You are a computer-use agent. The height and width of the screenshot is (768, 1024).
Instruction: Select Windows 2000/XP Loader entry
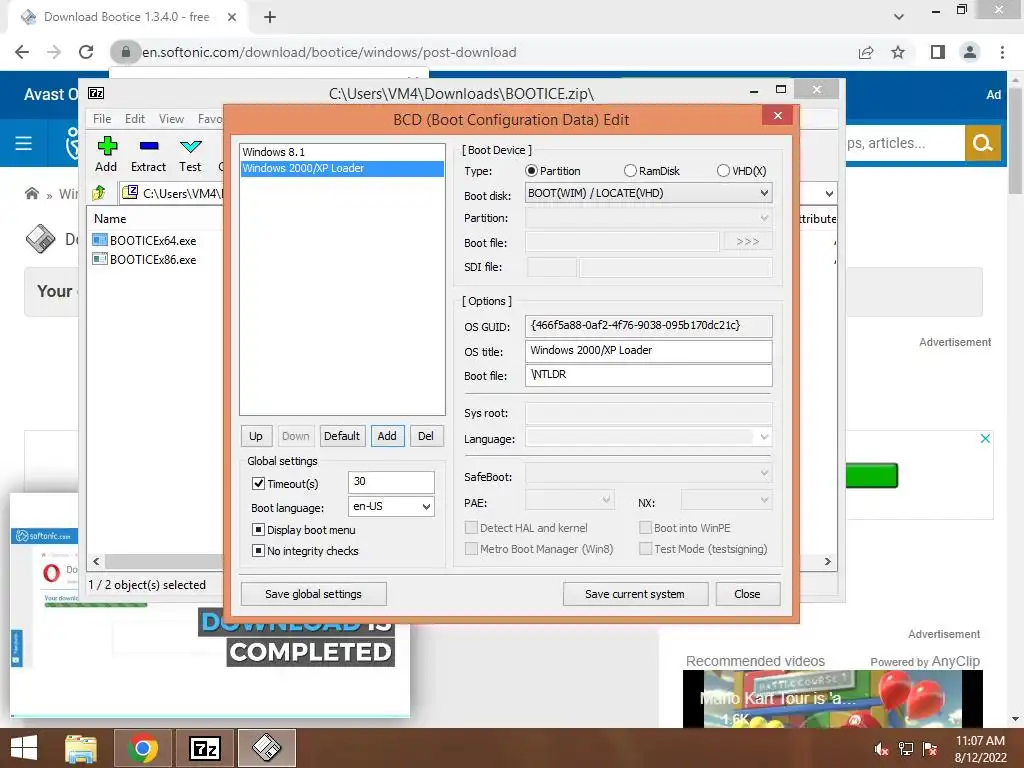pos(342,168)
